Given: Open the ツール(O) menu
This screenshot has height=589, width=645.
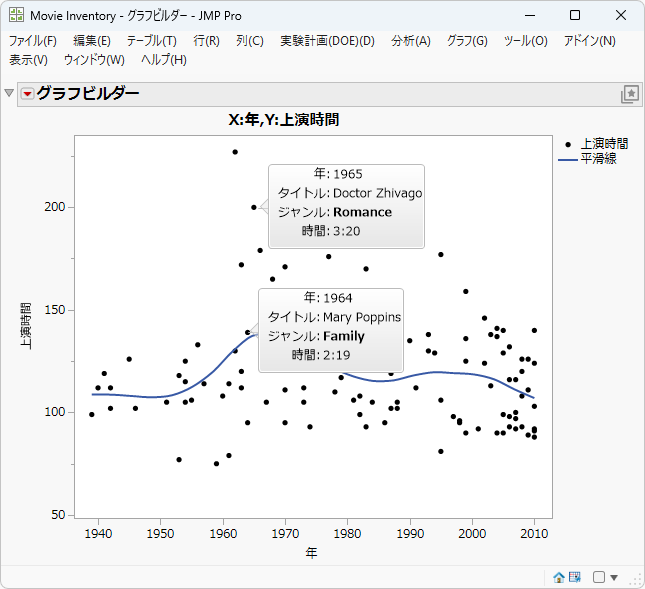Looking at the screenshot, I should [526, 41].
